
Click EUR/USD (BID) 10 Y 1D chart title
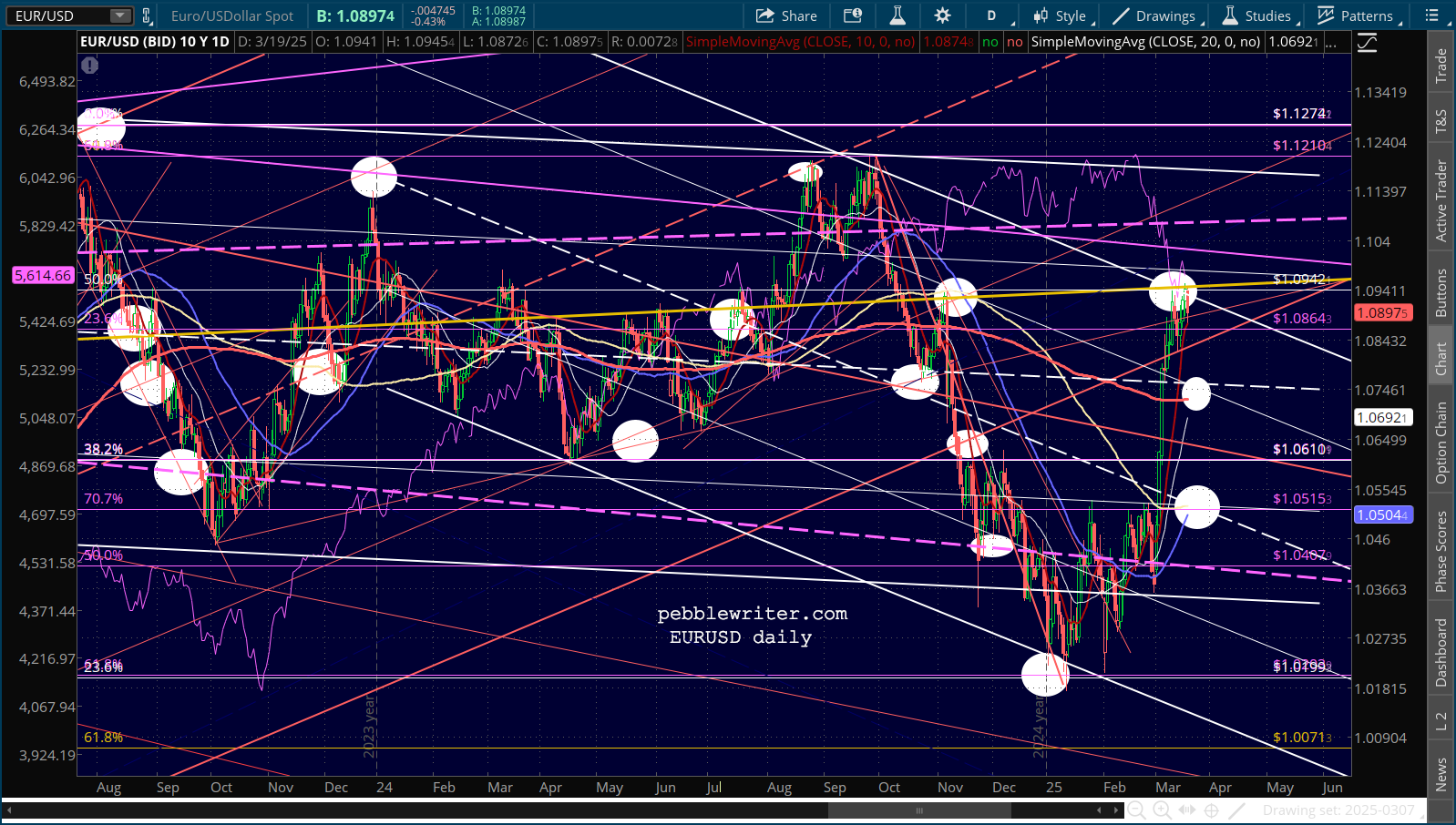[x=155, y=42]
